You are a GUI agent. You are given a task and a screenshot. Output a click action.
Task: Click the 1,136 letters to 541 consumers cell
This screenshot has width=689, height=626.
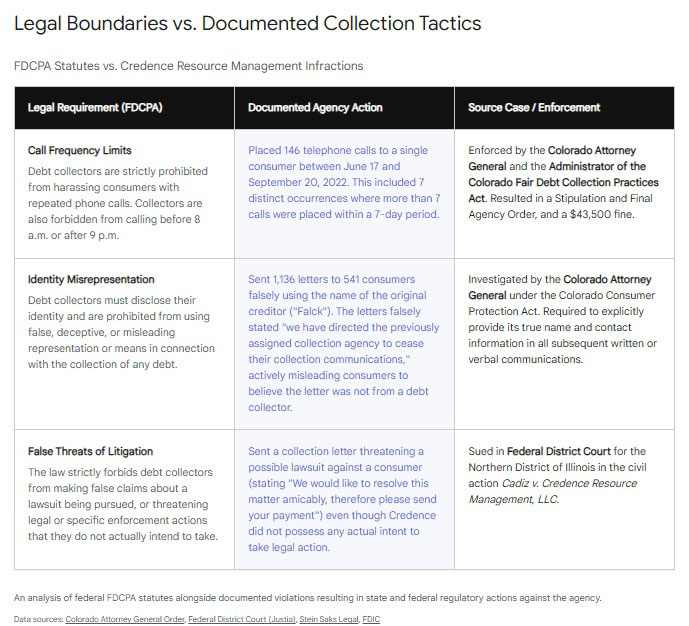click(x=342, y=342)
